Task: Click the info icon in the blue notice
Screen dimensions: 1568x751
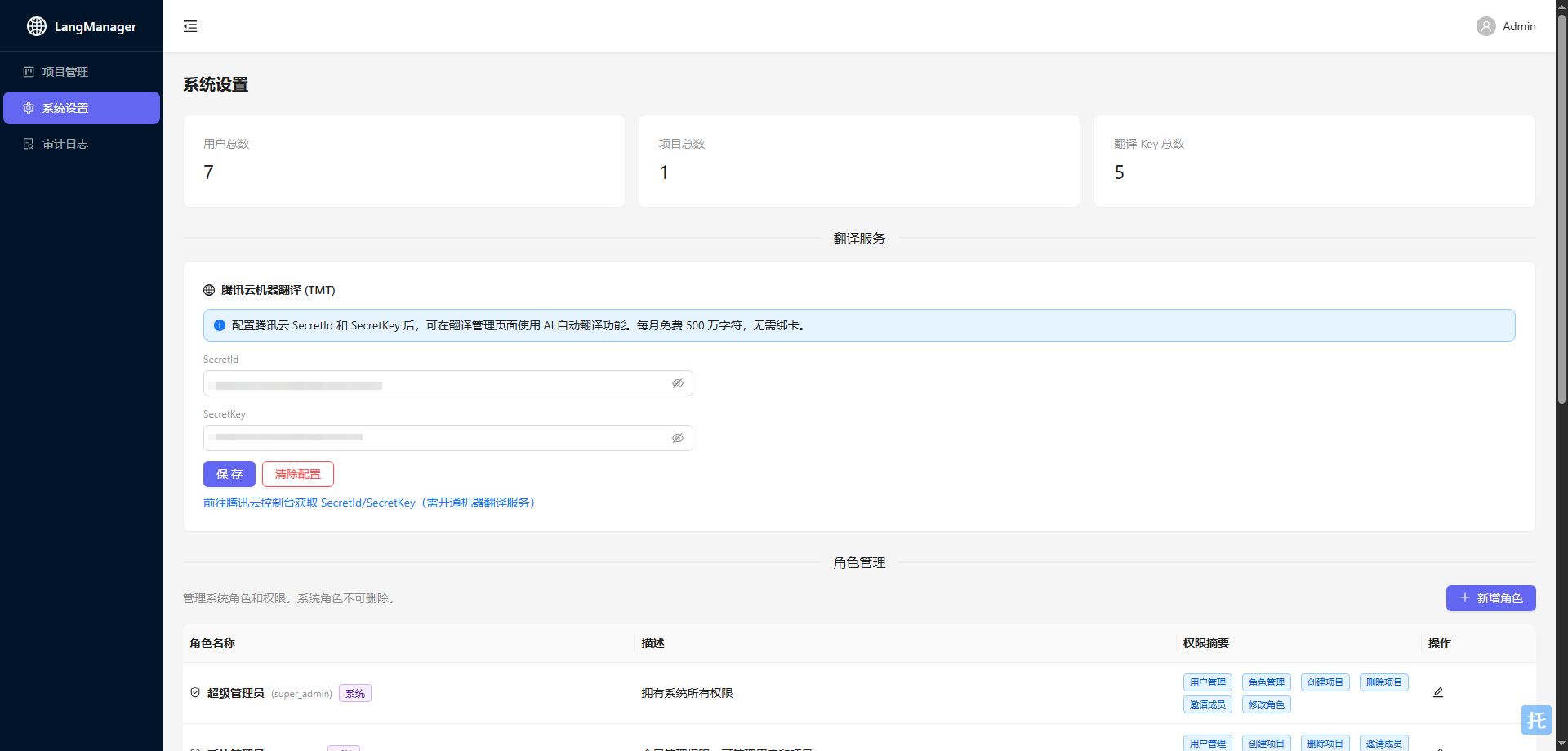Action: [x=220, y=325]
